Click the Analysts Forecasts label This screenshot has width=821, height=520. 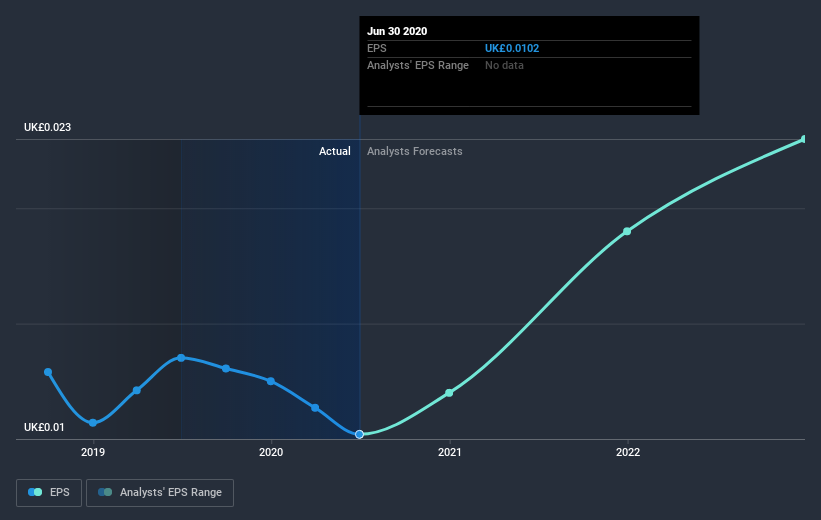[x=414, y=151]
